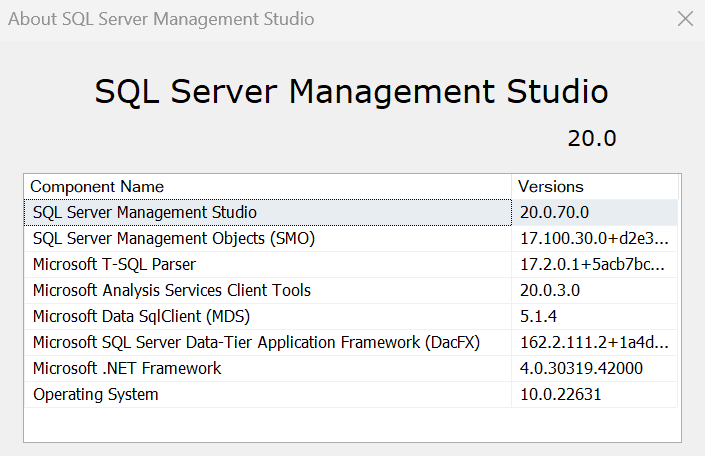705x456 pixels.
Task: Click the divider between Component Name and Versions
Action: click(x=513, y=187)
